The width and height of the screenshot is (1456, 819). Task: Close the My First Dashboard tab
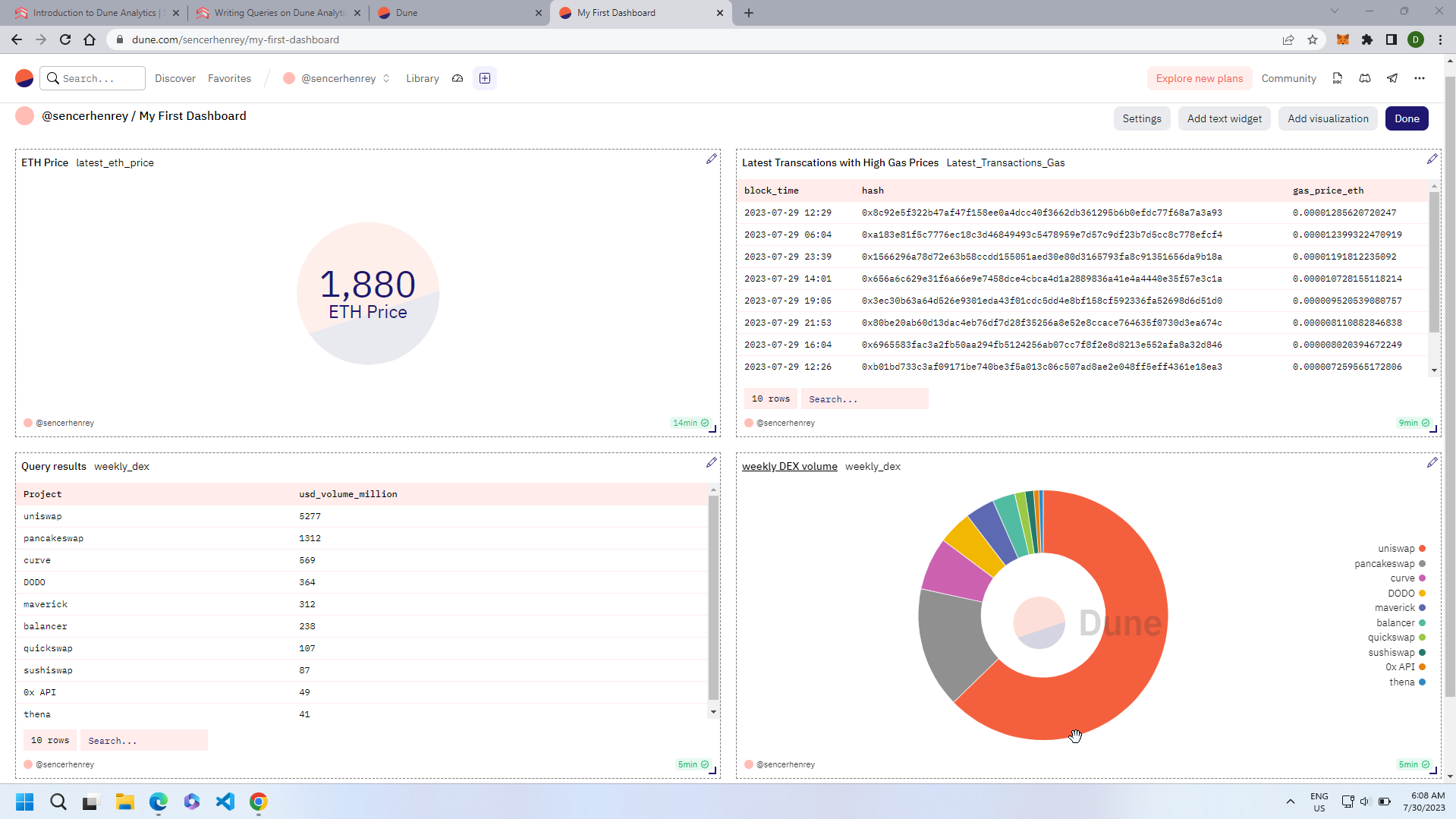(720, 13)
